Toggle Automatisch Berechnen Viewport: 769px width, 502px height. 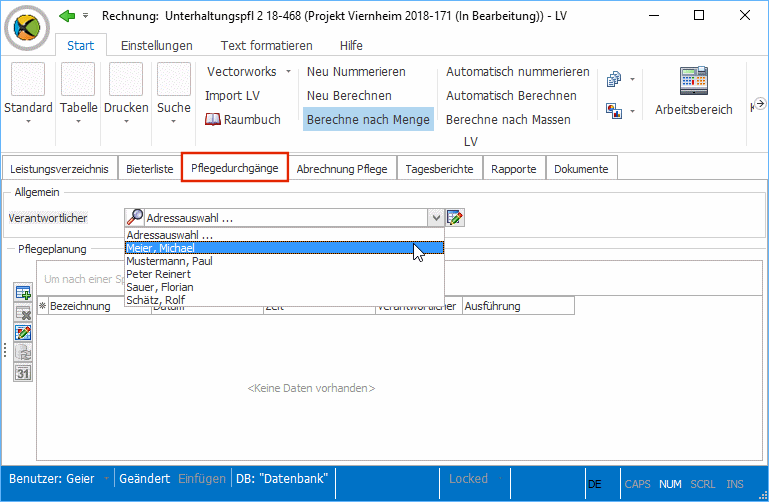(x=511, y=96)
